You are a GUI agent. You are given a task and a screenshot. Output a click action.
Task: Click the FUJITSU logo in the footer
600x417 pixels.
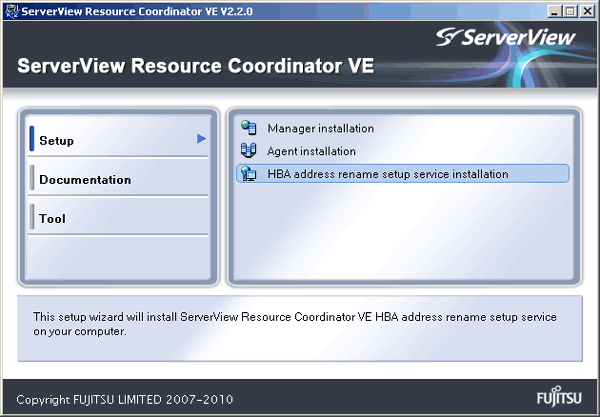559,396
